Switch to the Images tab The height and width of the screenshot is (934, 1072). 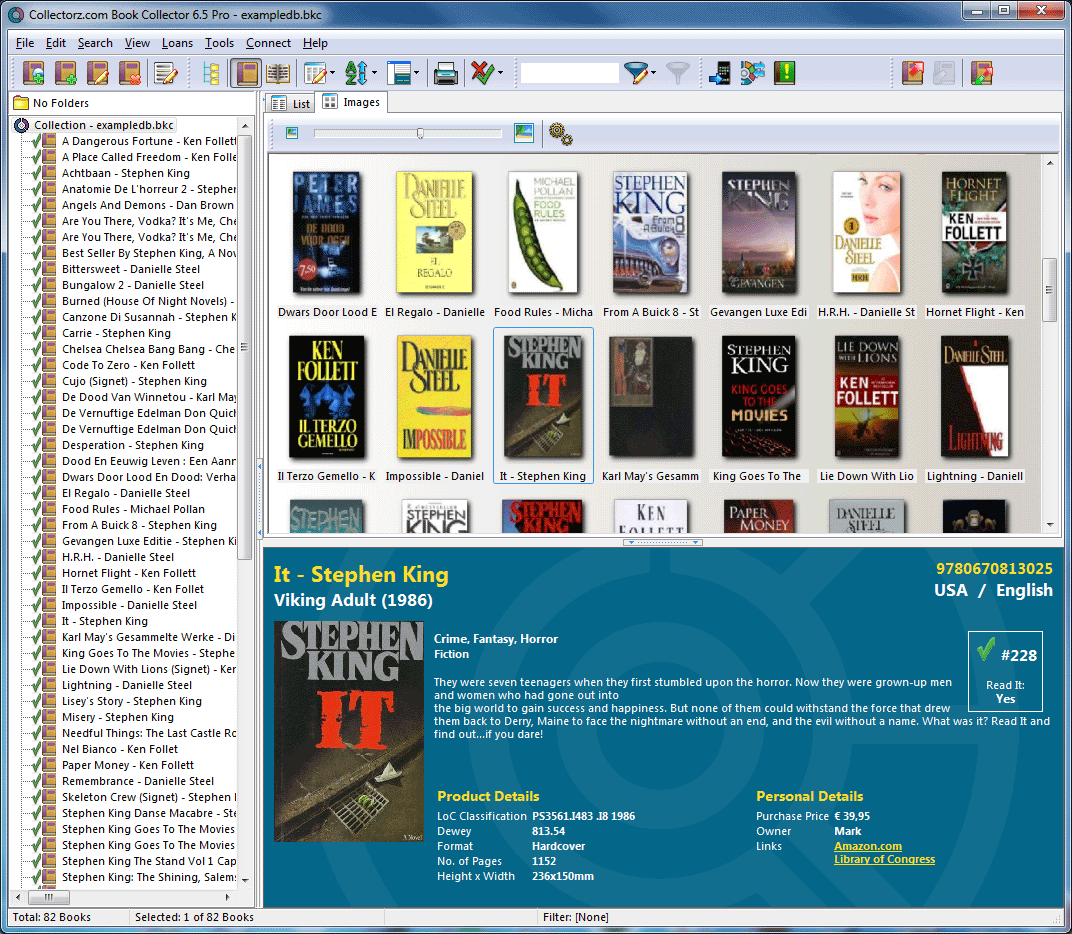(351, 102)
